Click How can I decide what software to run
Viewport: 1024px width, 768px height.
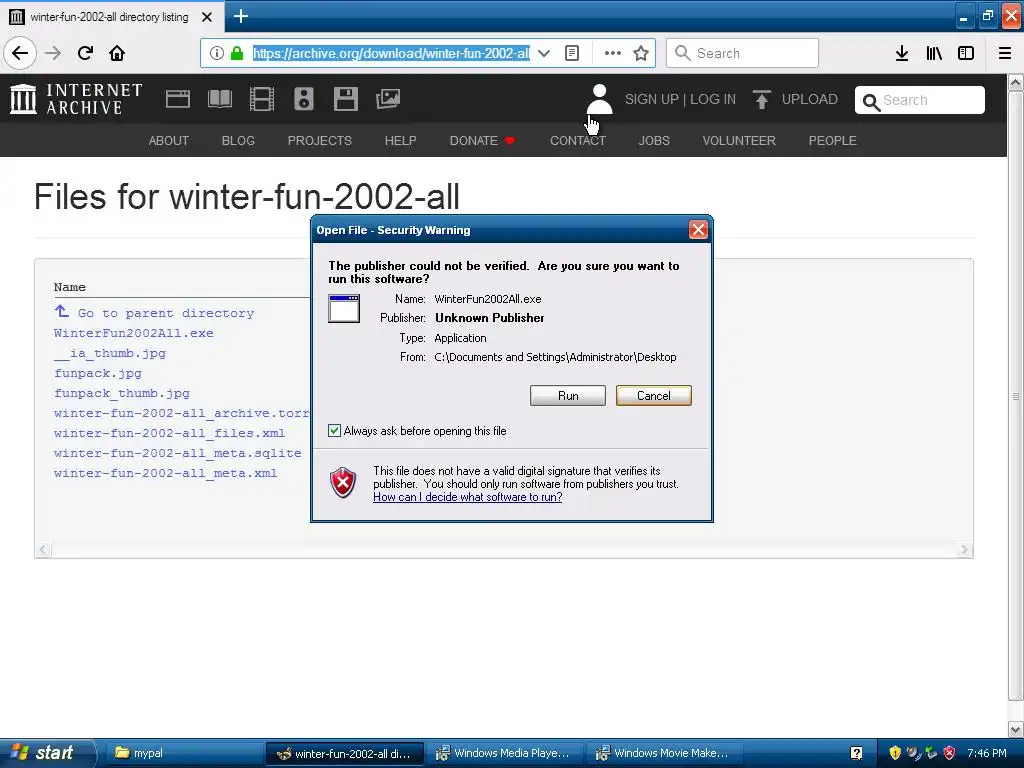pos(468,497)
